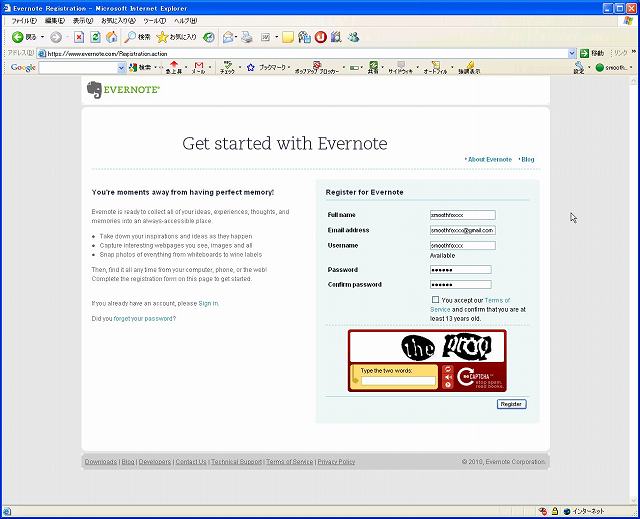
Task: Click the Edit document icon
Action: pos(265,38)
